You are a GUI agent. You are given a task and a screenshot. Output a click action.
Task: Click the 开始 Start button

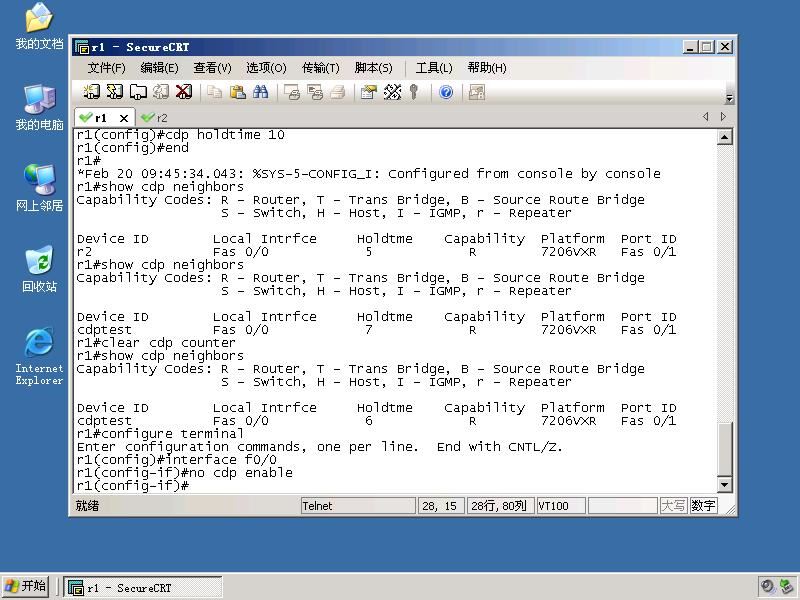click(x=26, y=586)
